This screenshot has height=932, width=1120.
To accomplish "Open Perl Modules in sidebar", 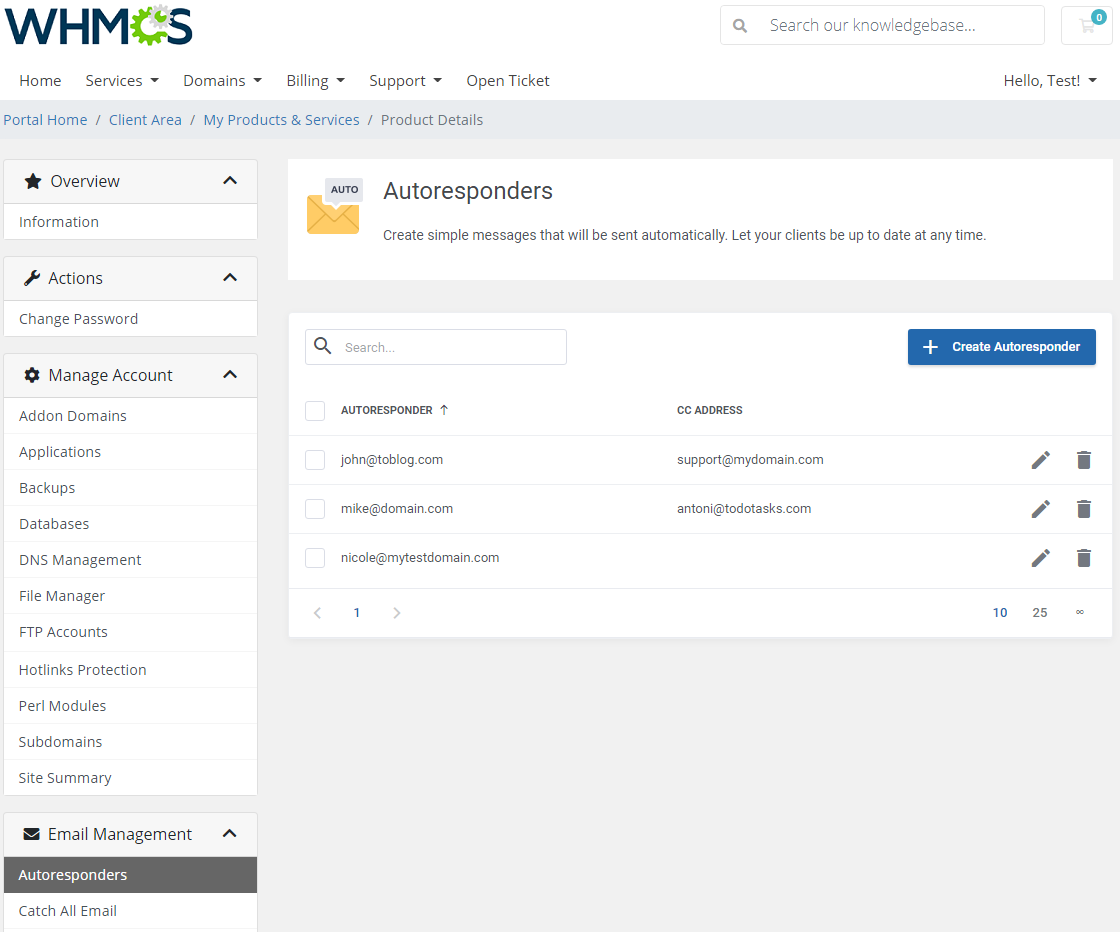I will 131,706.
